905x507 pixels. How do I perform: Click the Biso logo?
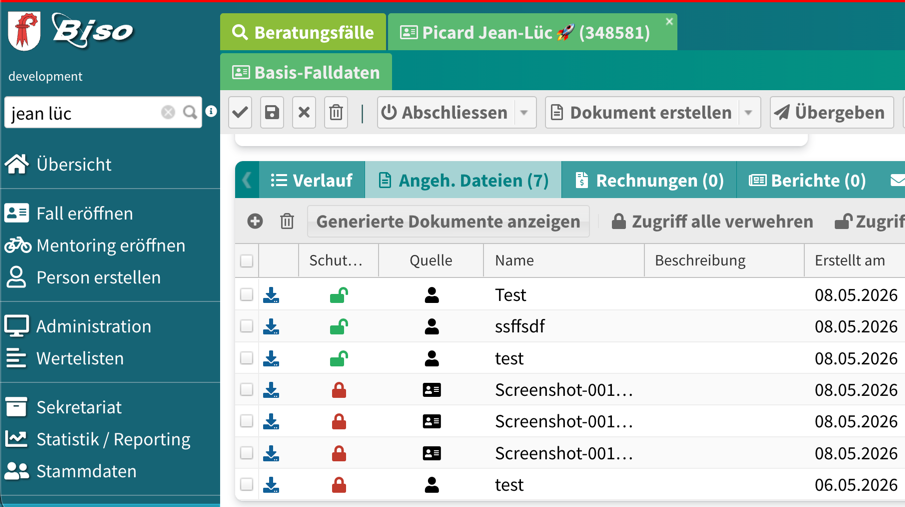(92, 29)
